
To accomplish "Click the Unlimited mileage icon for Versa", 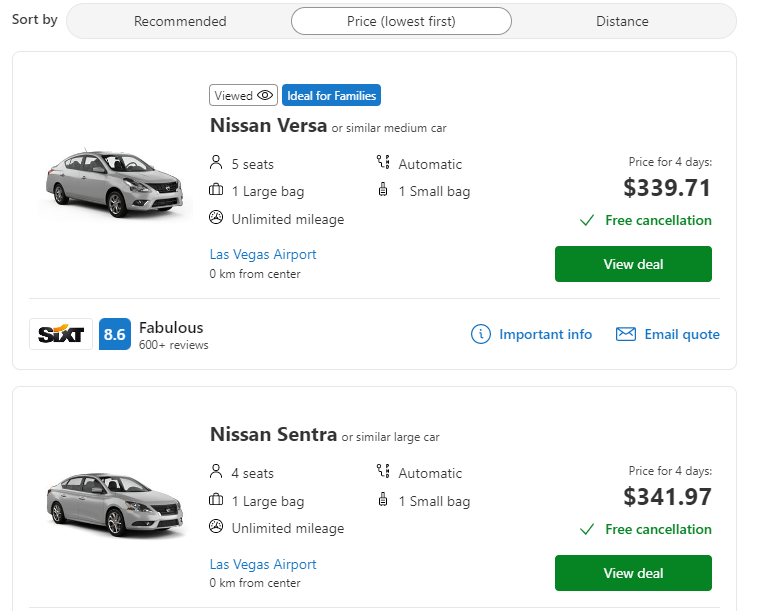I will [x=216, y=217].
